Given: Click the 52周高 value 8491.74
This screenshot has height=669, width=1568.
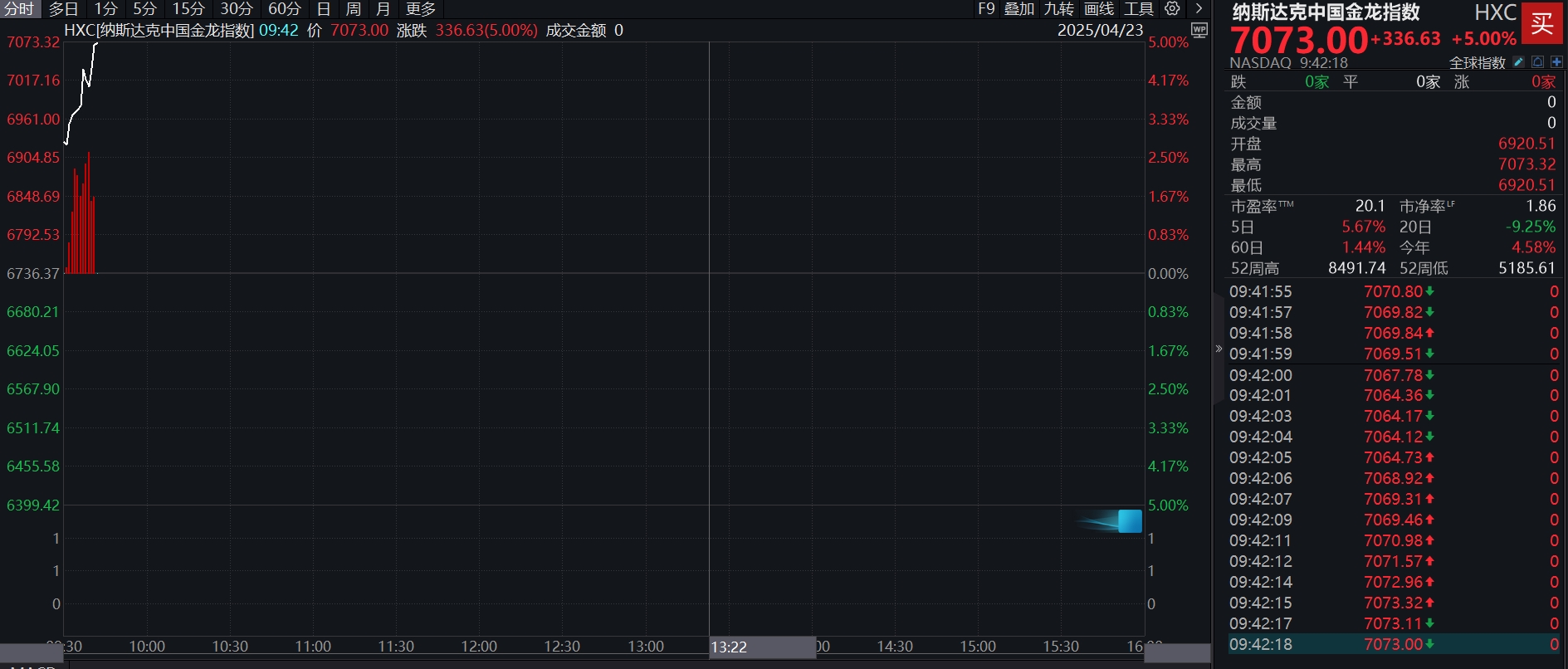Looking at the screenshot, I should pos(1356,268).
